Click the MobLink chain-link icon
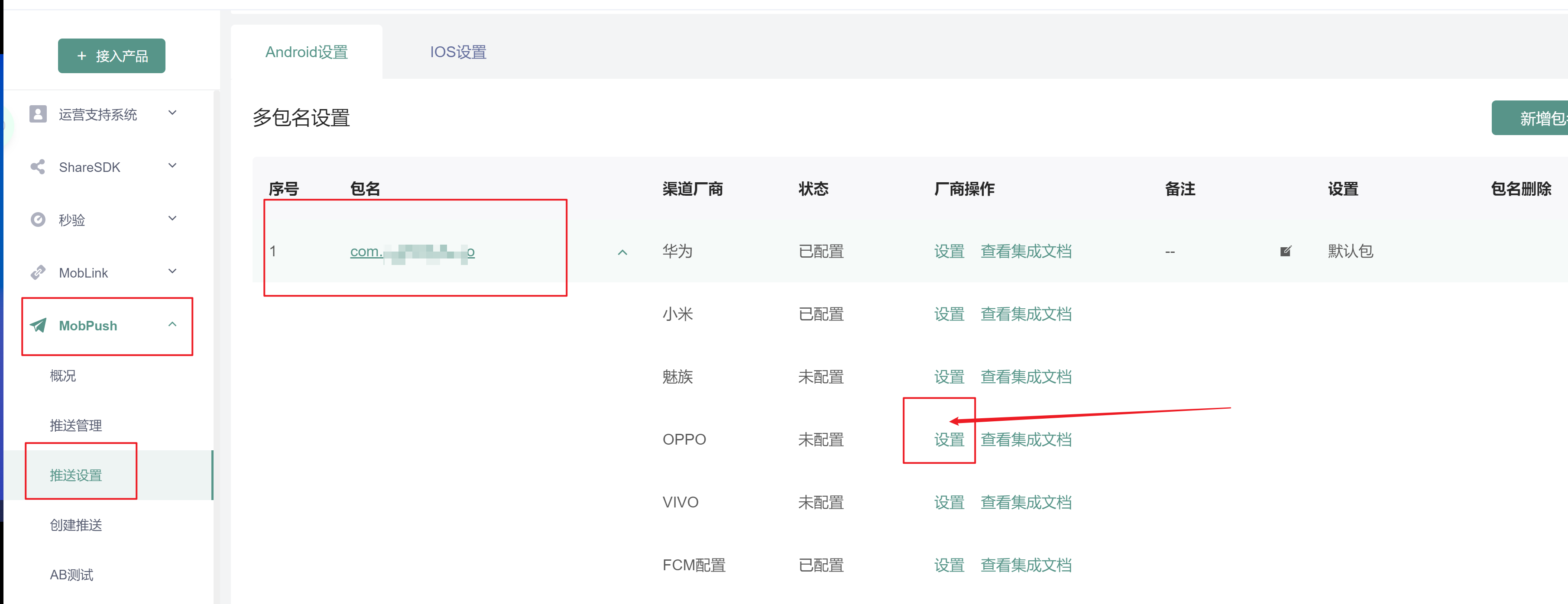Screen dimensions: 1568x604 pyautogui.click(x=38, y=272)
